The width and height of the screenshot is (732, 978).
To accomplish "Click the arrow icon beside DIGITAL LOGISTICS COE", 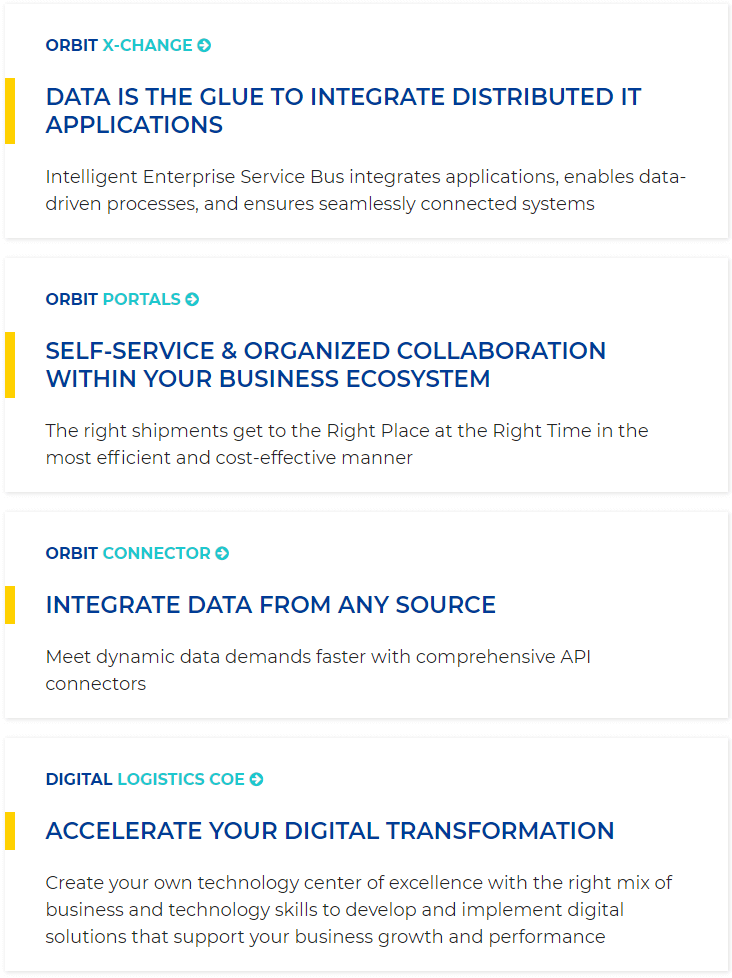I will tap(256, 779).
